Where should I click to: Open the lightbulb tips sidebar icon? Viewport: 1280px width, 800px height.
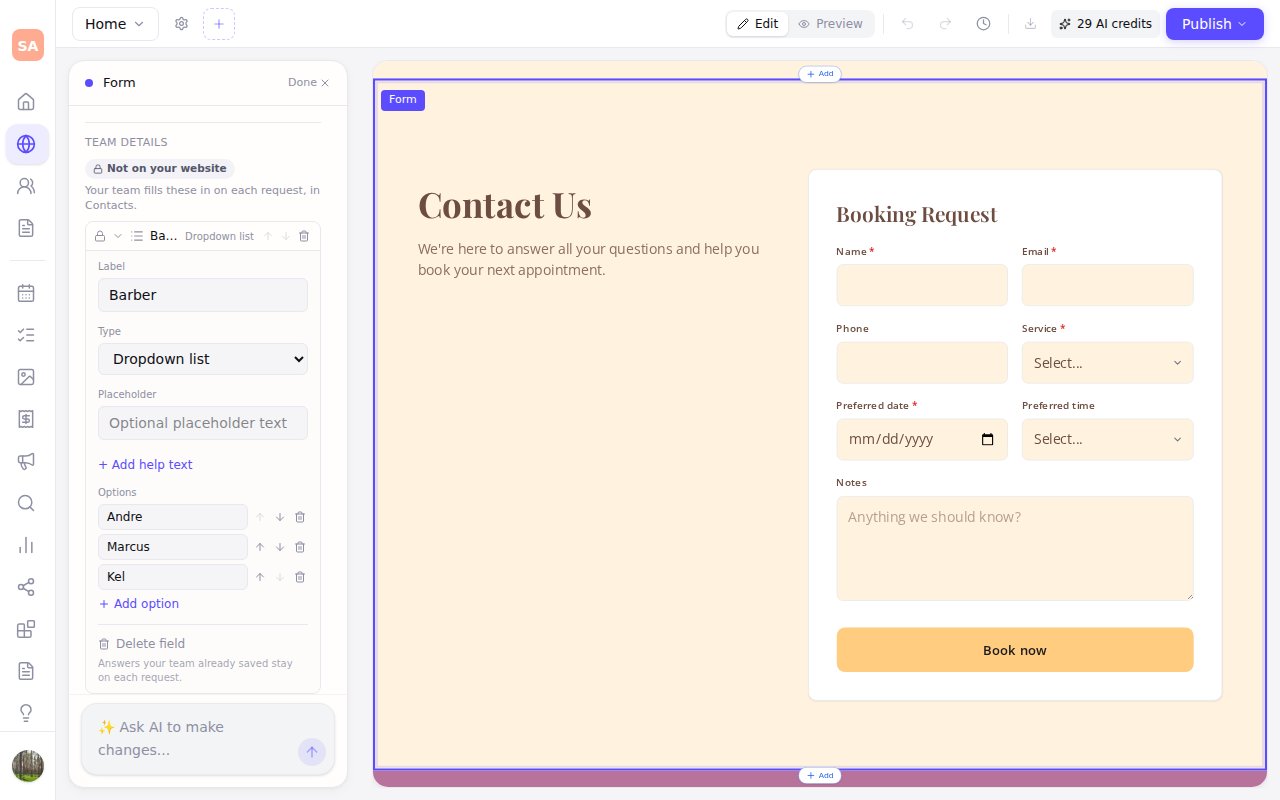coord(26,713)
